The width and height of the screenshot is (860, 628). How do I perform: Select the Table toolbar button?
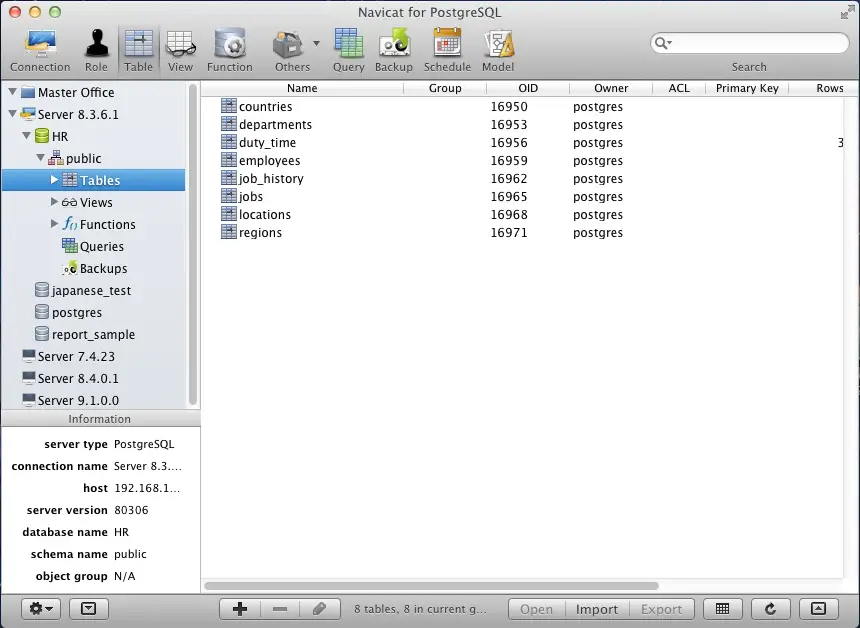coord(139,51)
